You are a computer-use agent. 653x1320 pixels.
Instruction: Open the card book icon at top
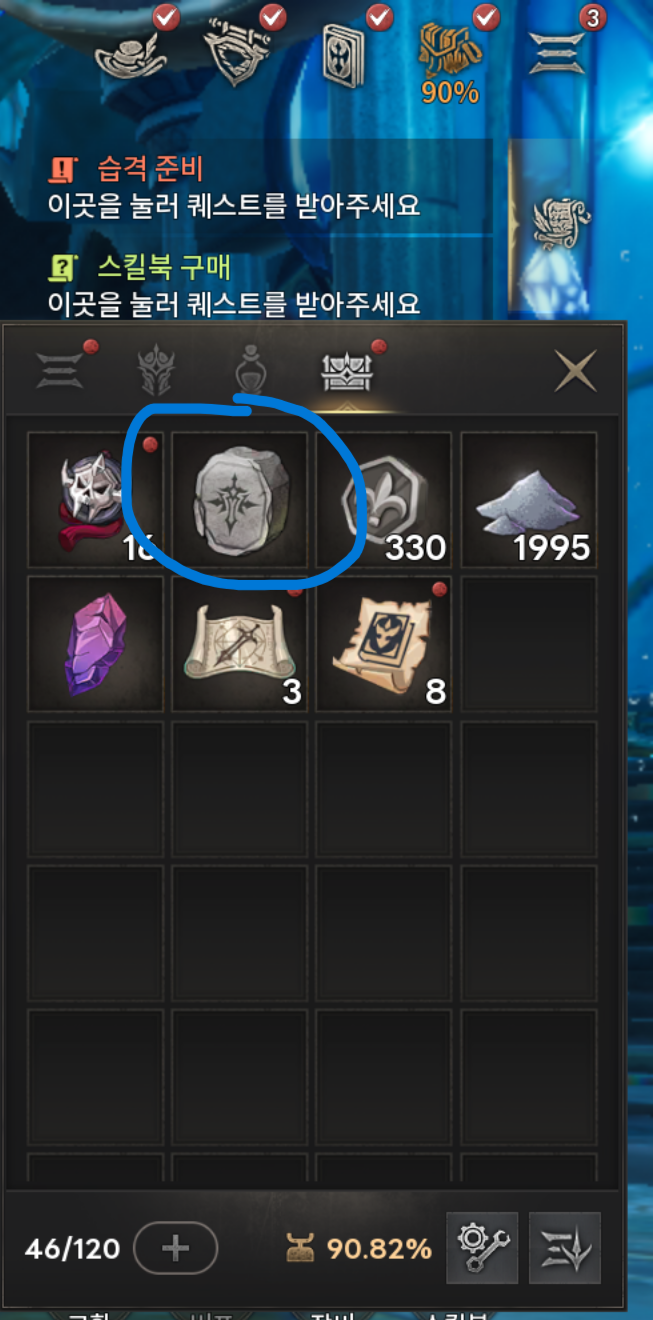point(344,52)
